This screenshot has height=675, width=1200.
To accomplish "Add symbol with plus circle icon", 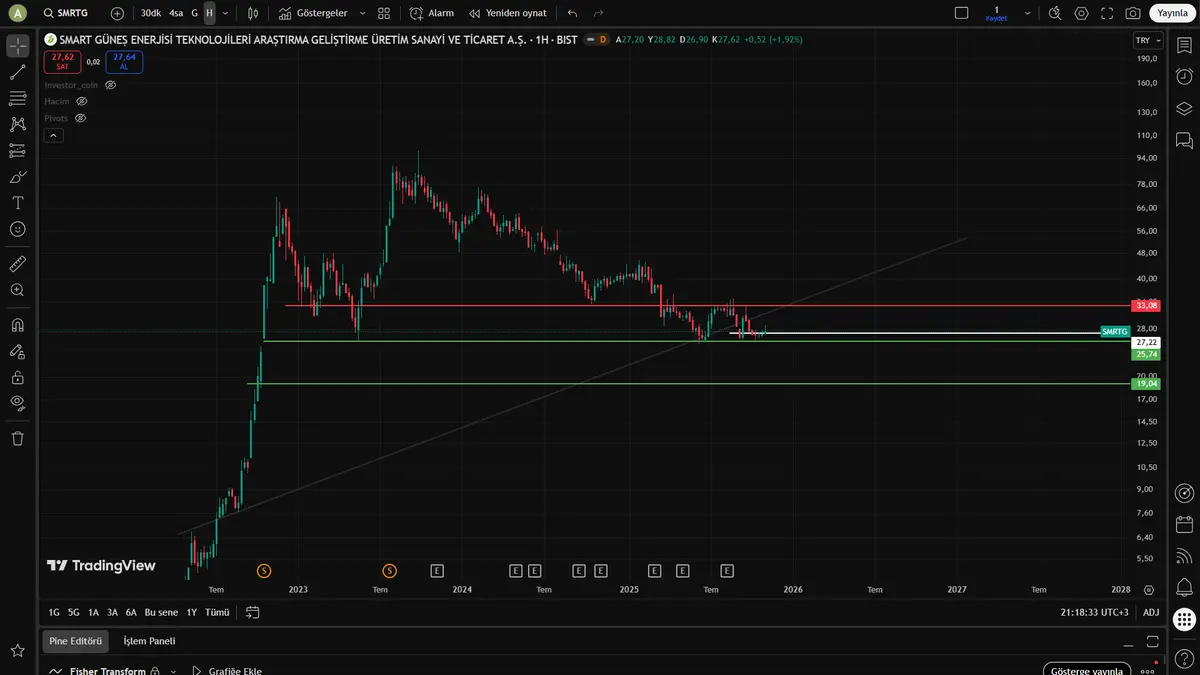I will [x=117, y=13].
